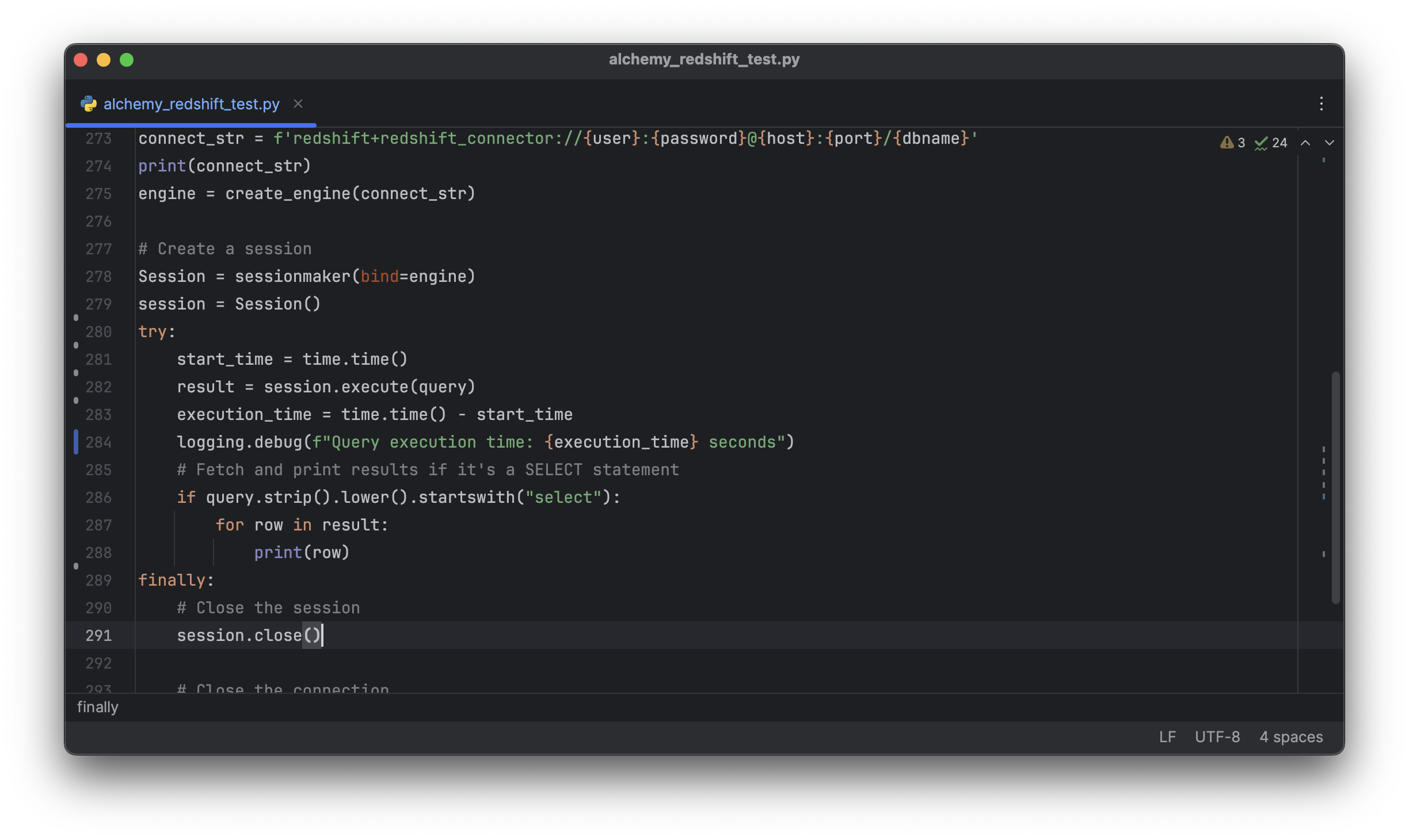The image size is (1409, 840).
Task: Click the print(row) statement
Action: click(302, 553)
